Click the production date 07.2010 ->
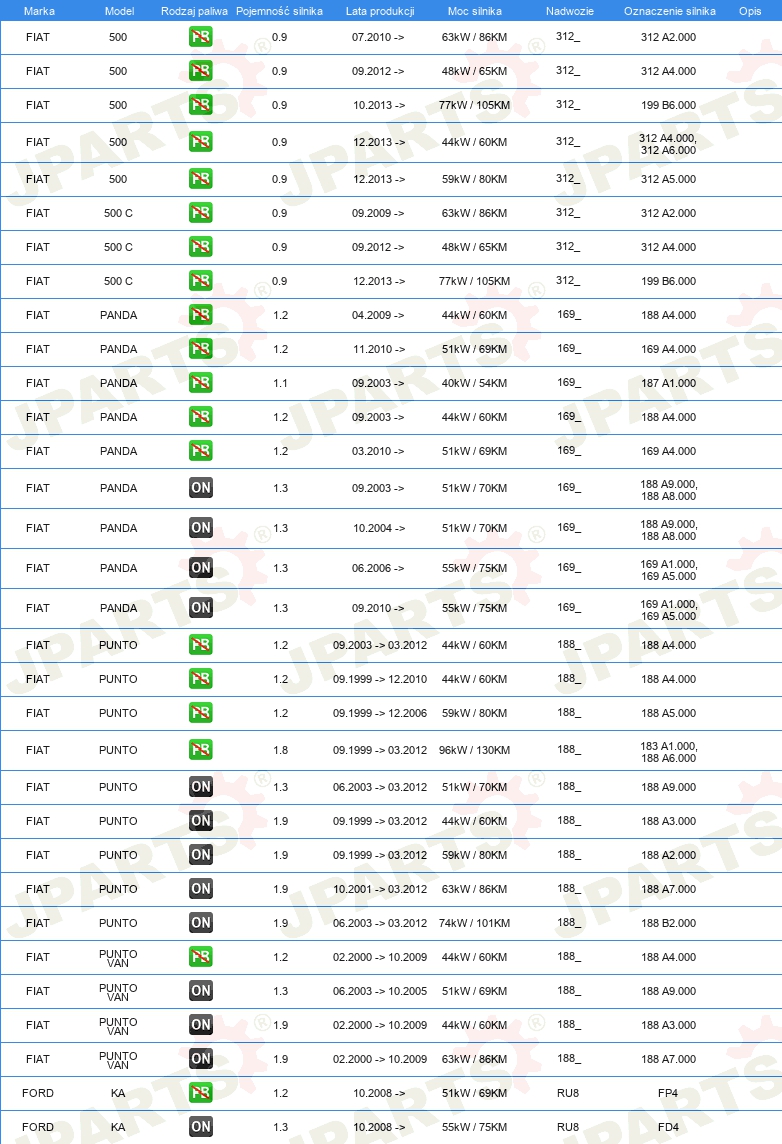This screenshot has height=1144, width=782. pyautogui.click(x=378, y=37)
